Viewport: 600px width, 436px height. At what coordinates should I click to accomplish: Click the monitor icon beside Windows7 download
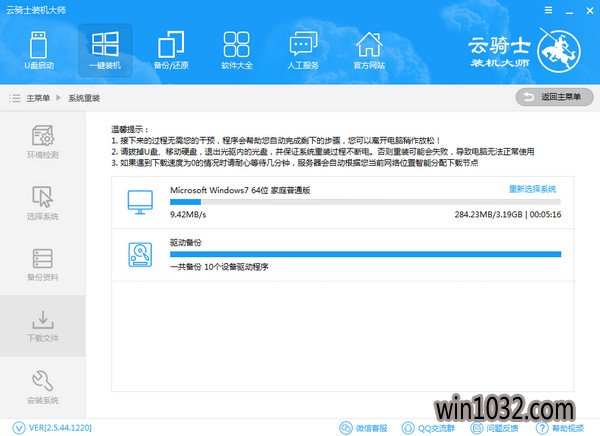[x=140, y=202]
